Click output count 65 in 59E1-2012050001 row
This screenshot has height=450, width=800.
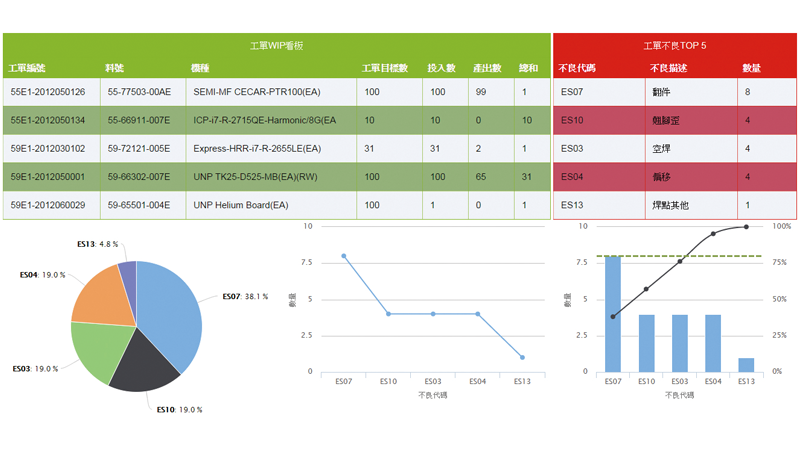pyautogui.click(x=481, y=177)
